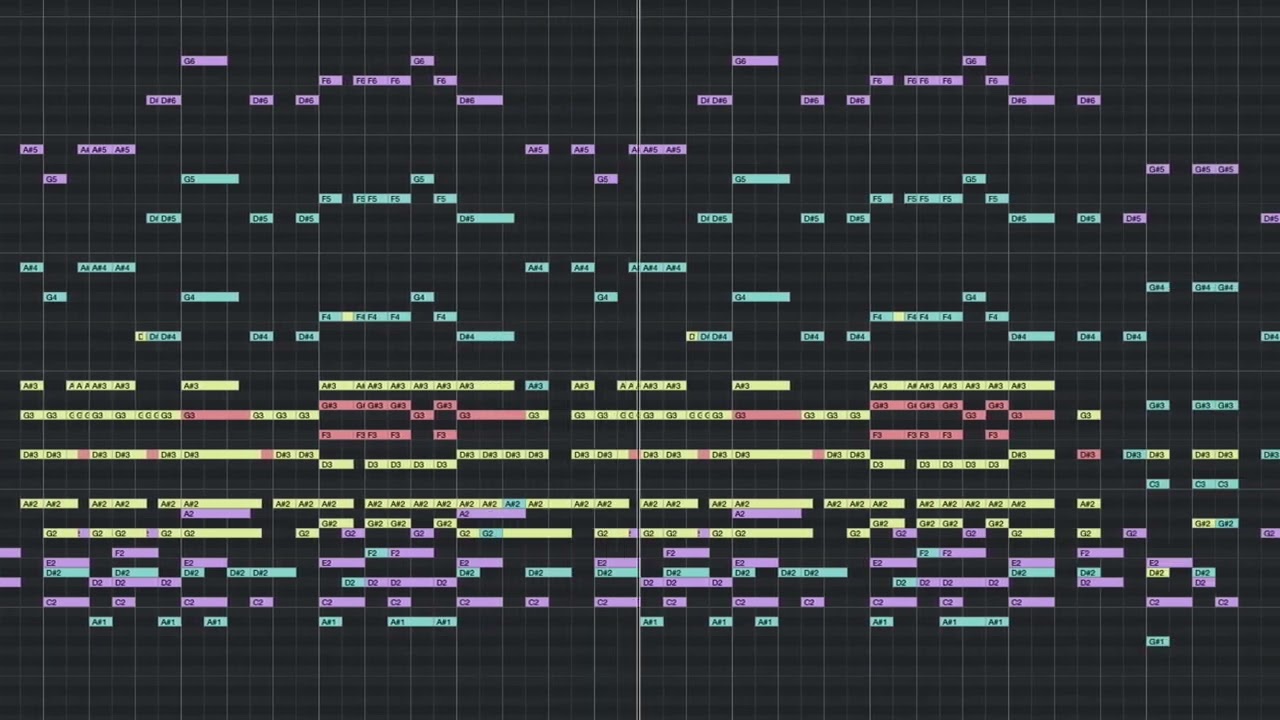
Task: Select the teal D#3 note right after the red D#3
Action: (x=1135, y=455)
